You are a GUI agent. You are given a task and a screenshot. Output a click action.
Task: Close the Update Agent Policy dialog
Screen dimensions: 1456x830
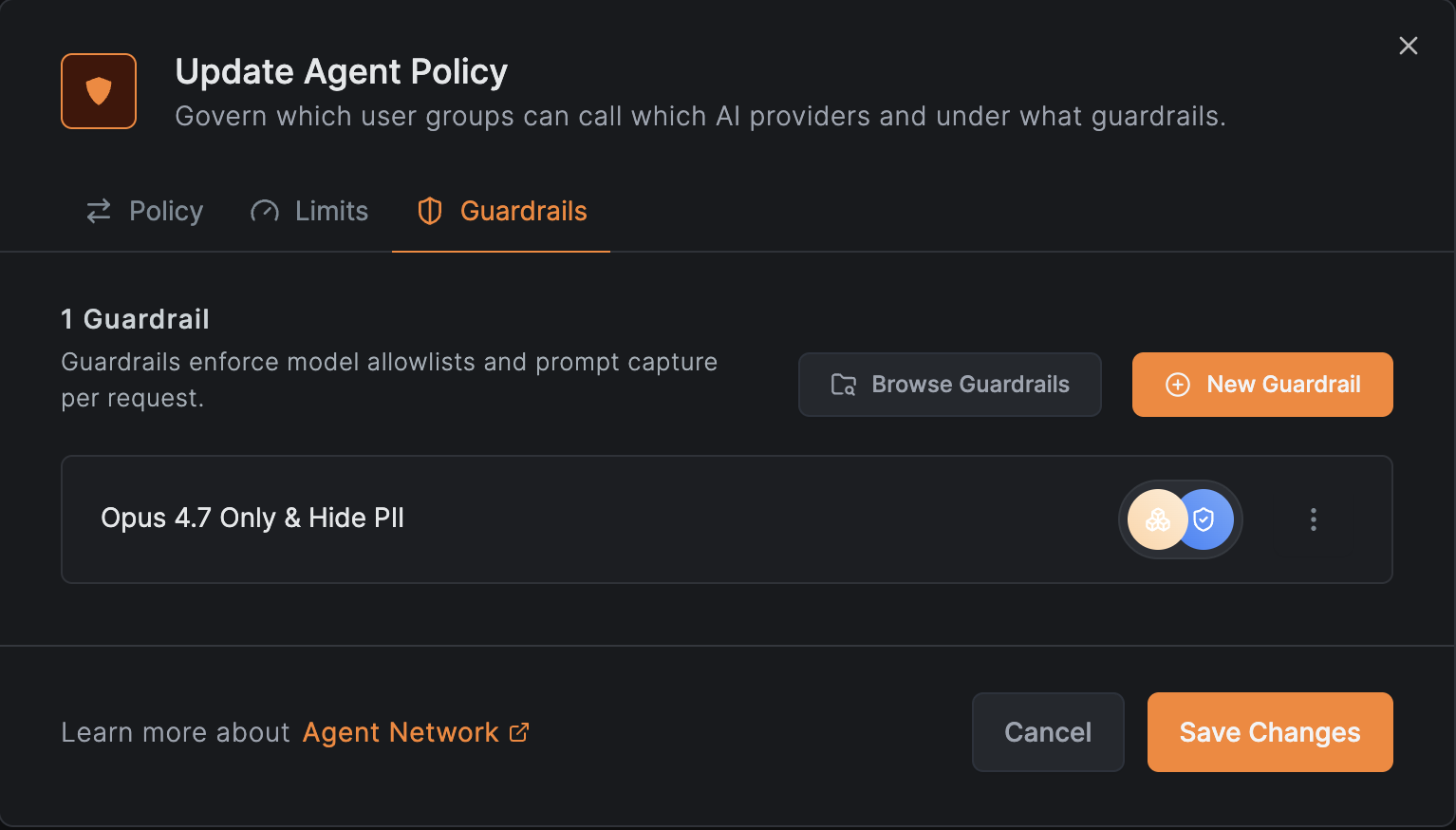pos(1409,46)
